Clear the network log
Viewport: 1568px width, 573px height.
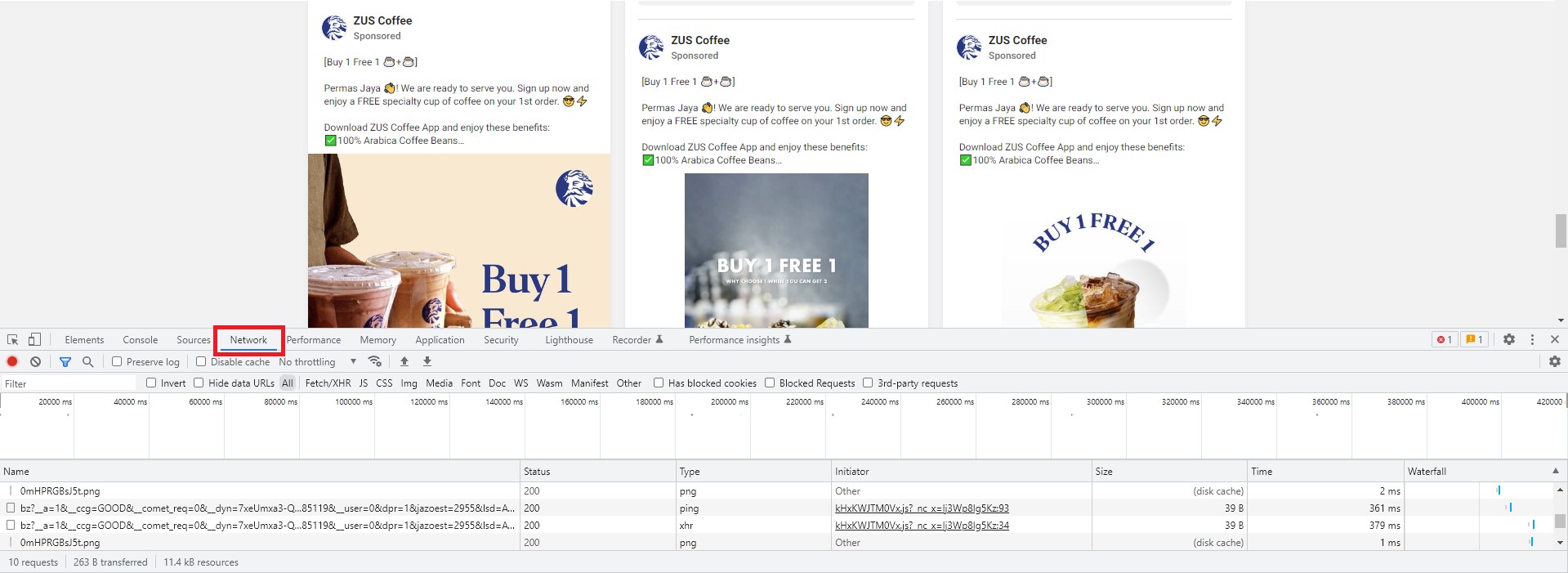tap(35, 361)
